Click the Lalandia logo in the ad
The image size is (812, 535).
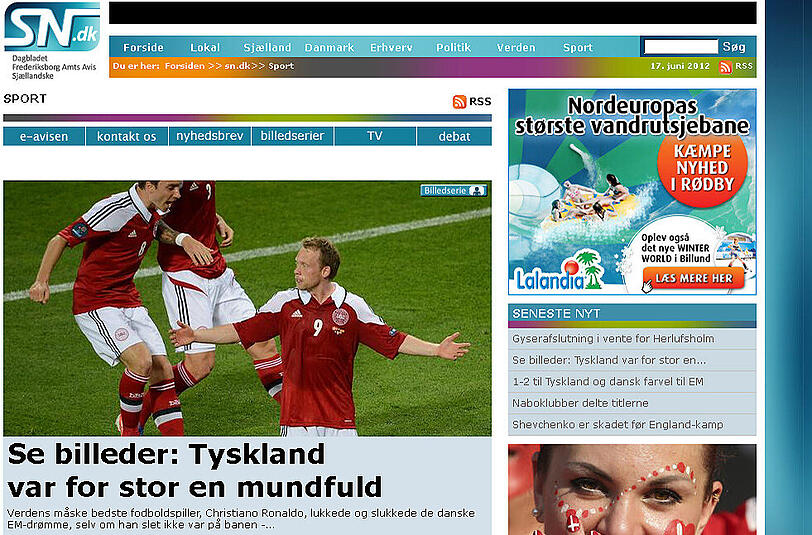[559, 272]
